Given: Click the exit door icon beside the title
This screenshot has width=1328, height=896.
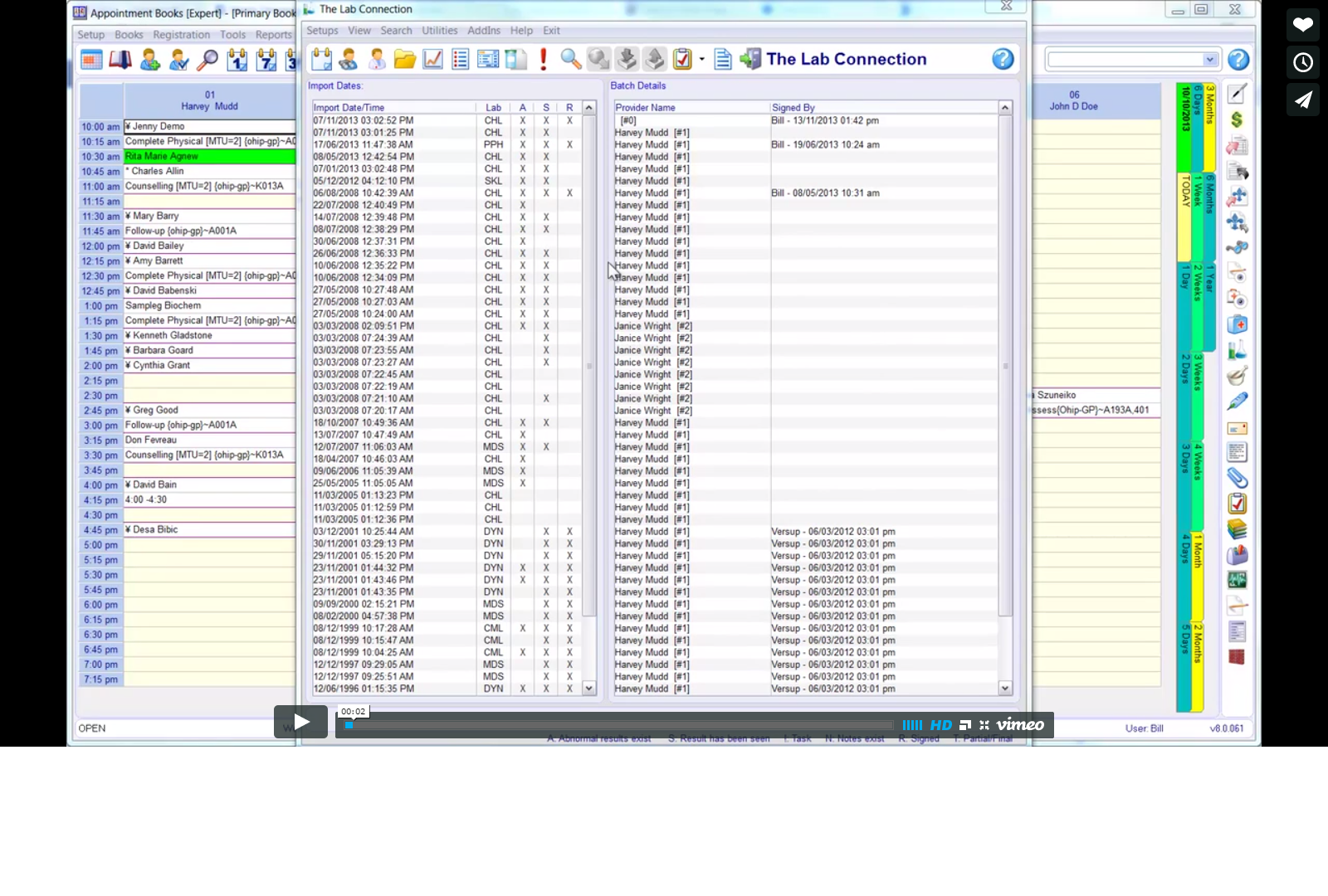Looking at the screenshot, I should pyautogui.click(x=750, y=59).
